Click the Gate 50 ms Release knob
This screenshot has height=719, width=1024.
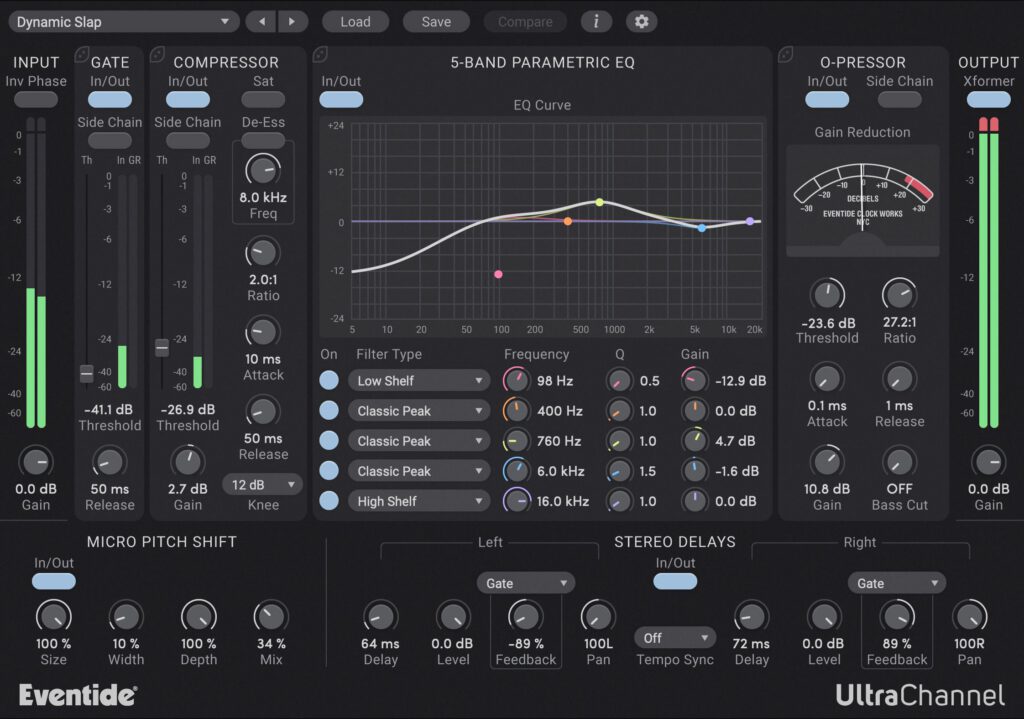coord(109,462)
